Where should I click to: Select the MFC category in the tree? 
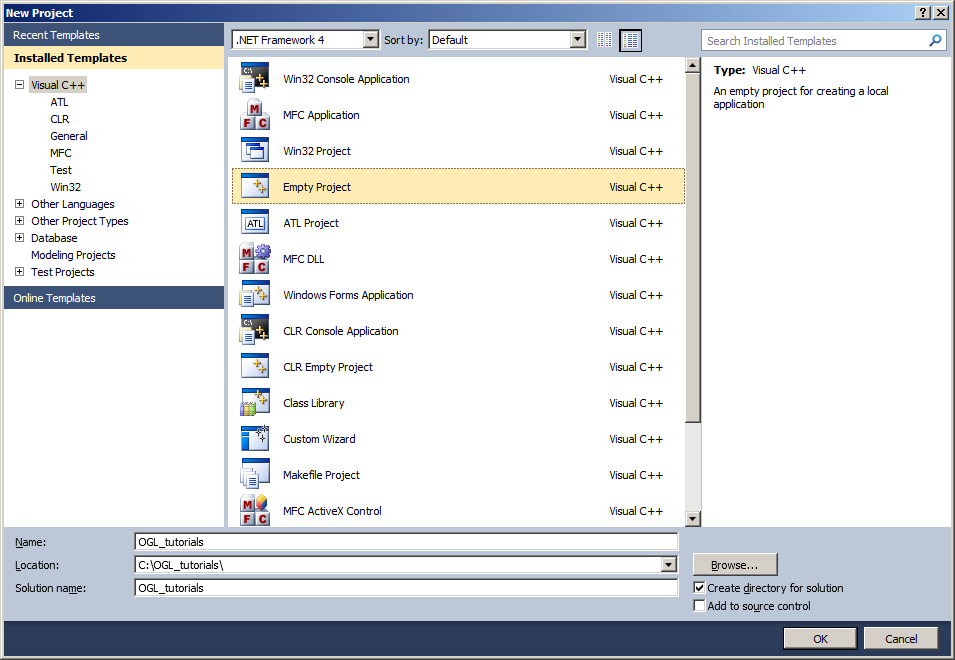61,153
